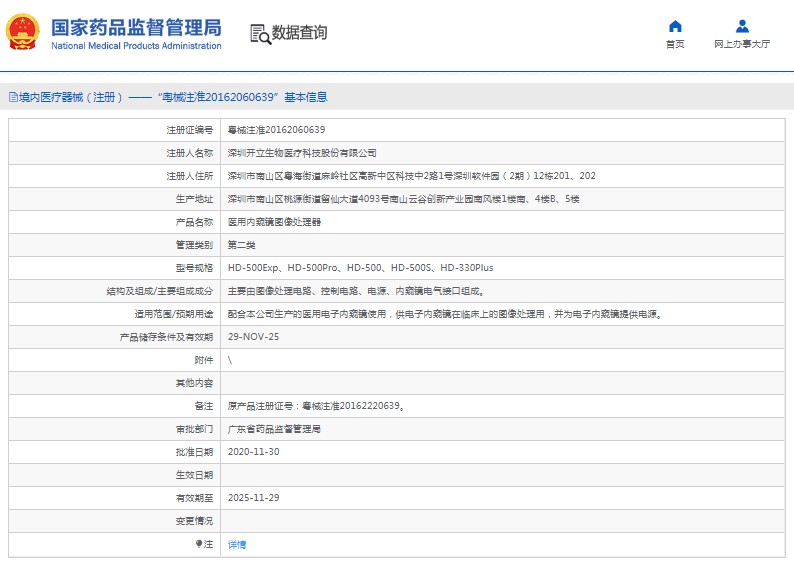Screen dimensions: 794x564
Task: Click the 变更情况 row label
Action: click(x=194, y=521)
